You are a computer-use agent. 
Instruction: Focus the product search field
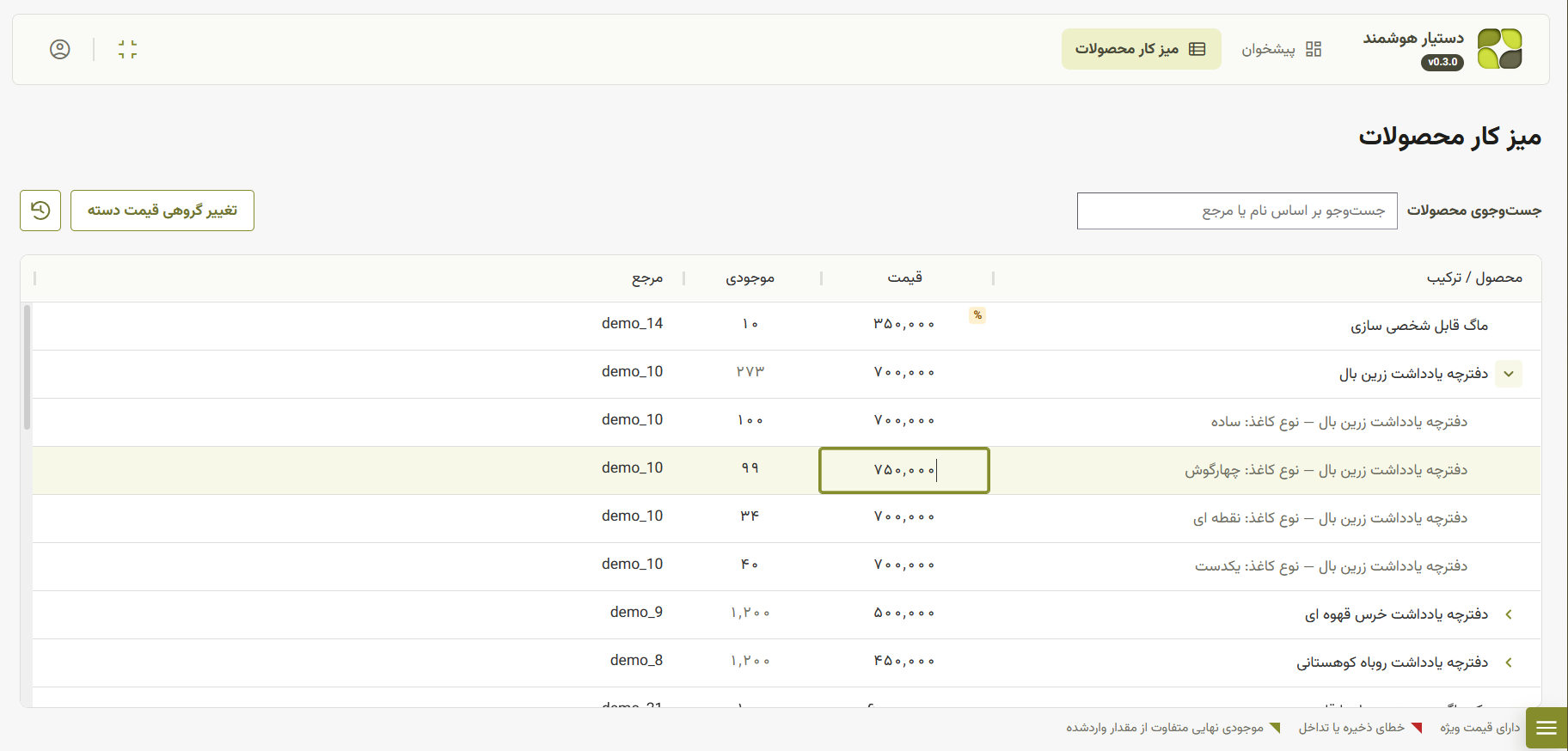pos(1237,211)
